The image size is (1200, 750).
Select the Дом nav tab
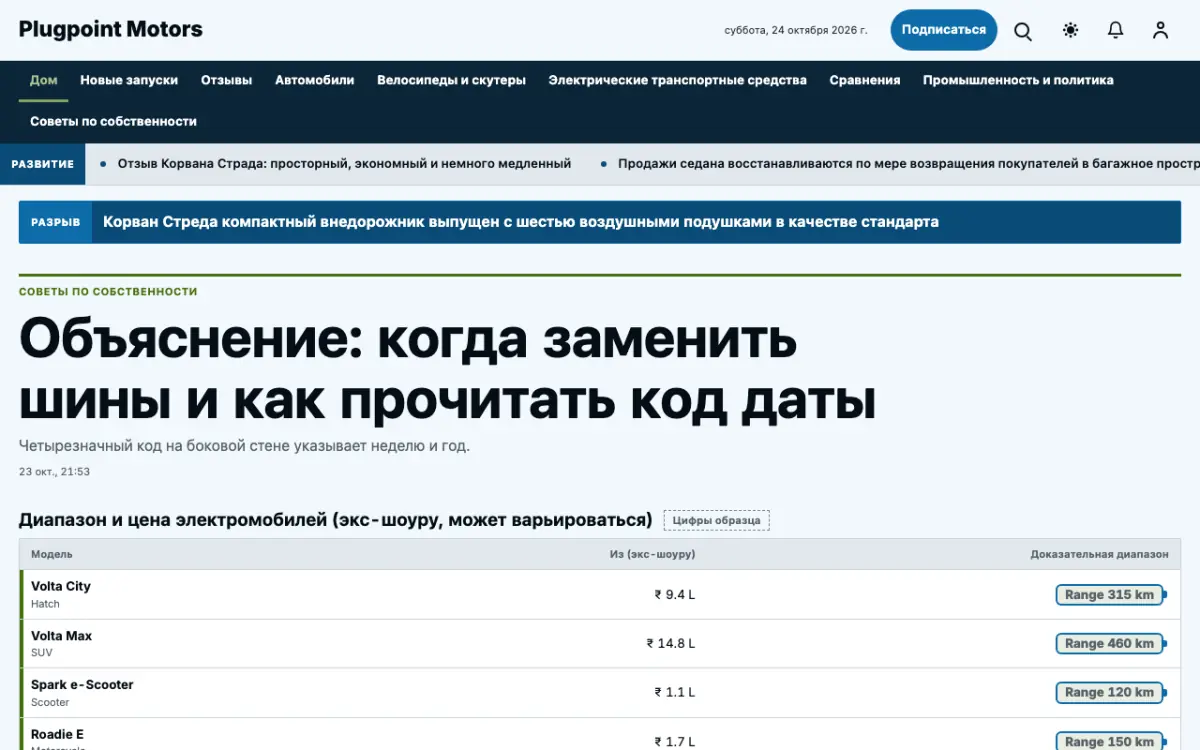click(44, 80)
